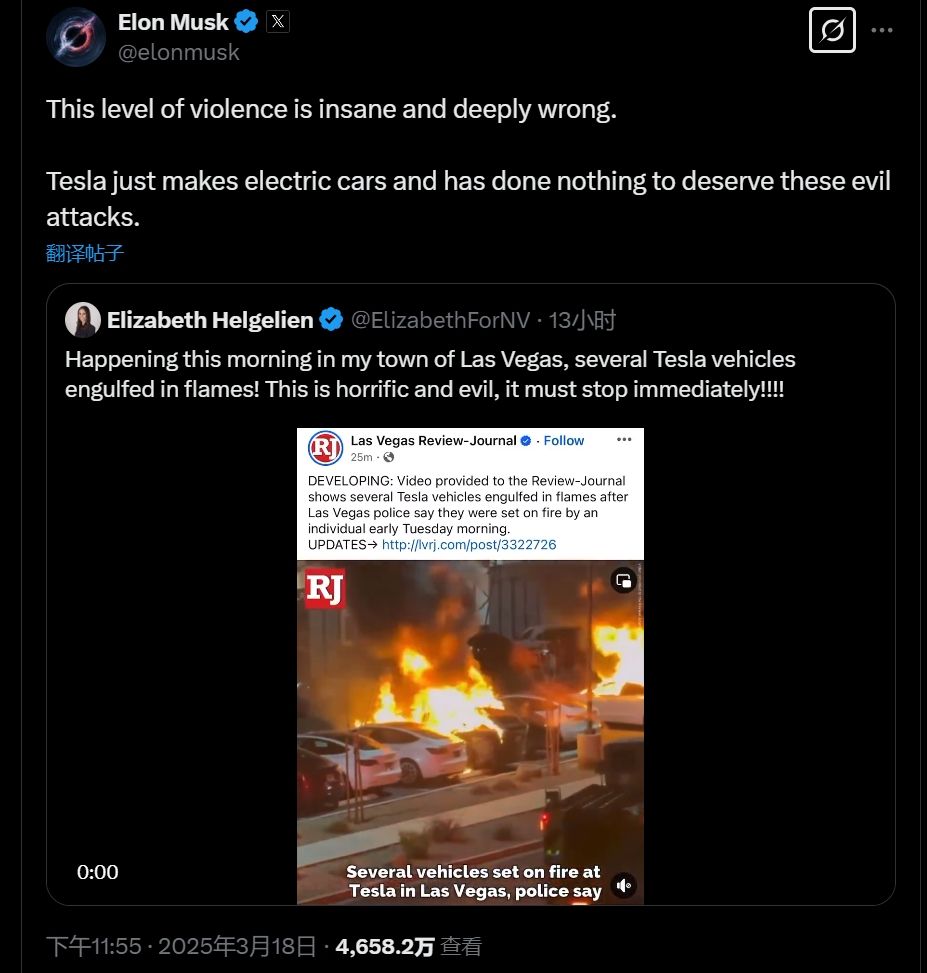Image resolution: width=927 pixels, height=973 pixels.
Task: Toggle picture-in-picture on the video
Action: [x=623, y=581]
